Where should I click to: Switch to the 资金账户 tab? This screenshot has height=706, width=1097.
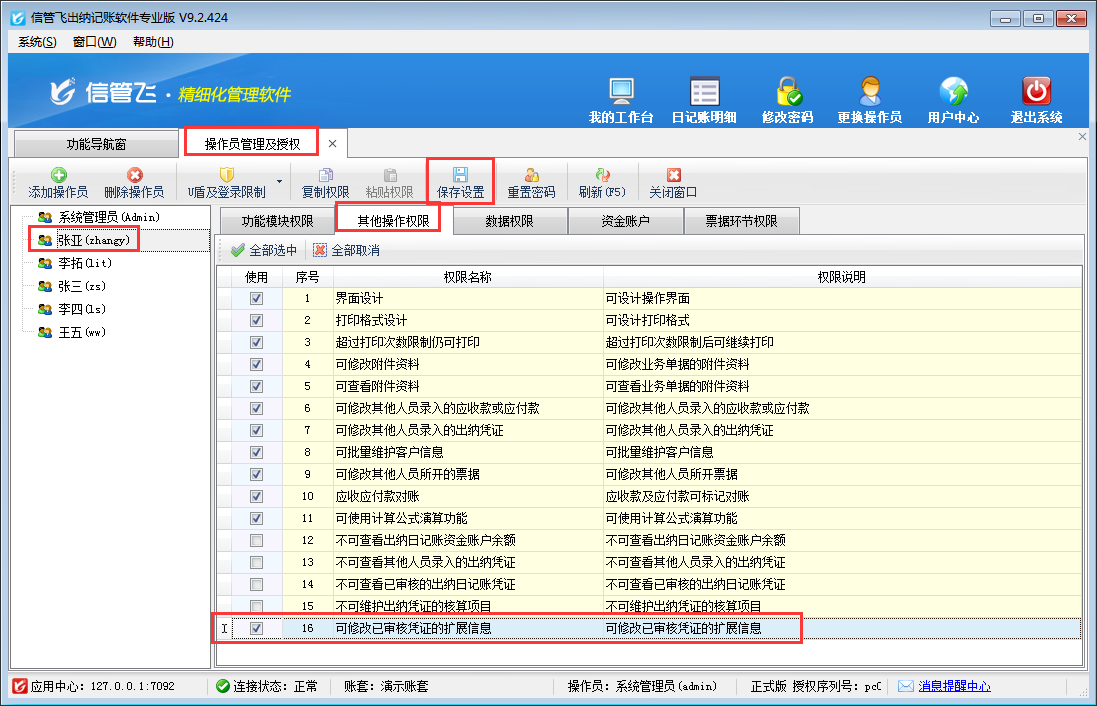(625, 221)
